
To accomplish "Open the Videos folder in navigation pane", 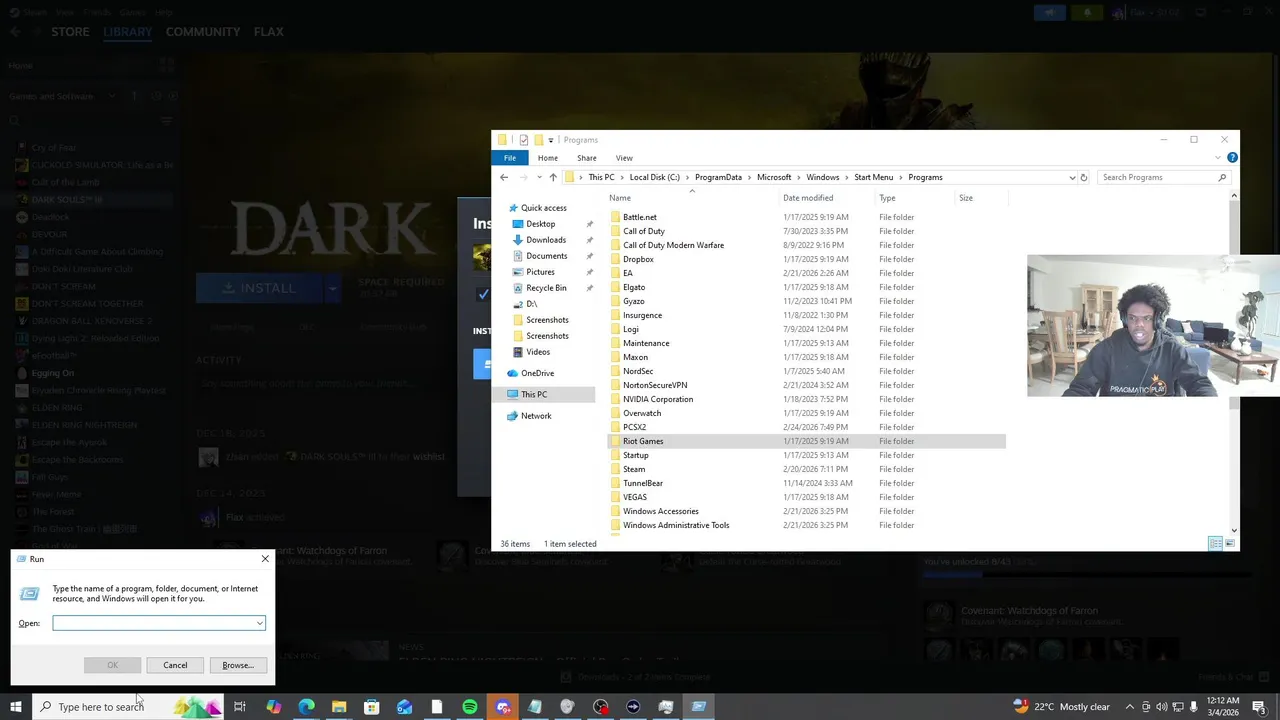I will [x=537, y=352].
